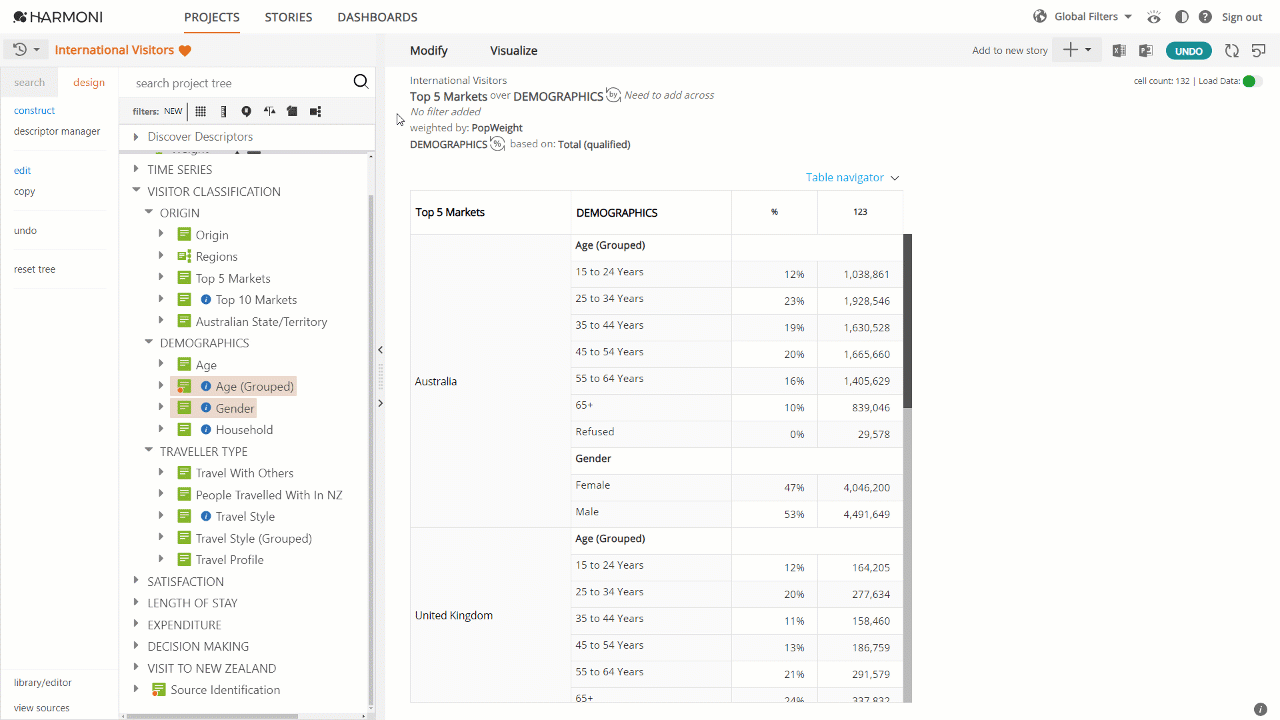Expand the SATISFACTION group
Screen dimensions: 1280x720
[137, 582]
